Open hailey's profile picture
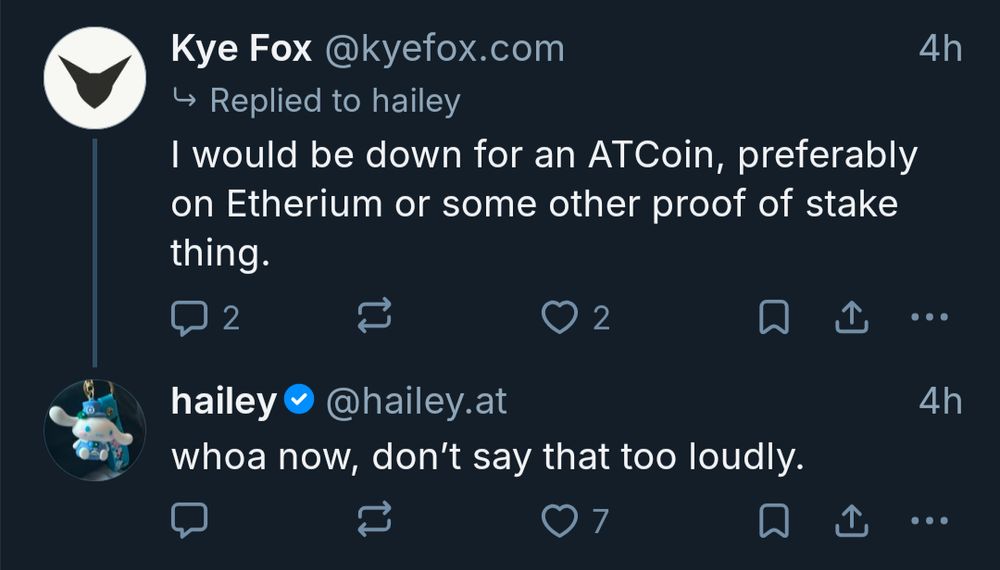The width and height of the screenshot is (1000, 570). click(x=96, y=430)
